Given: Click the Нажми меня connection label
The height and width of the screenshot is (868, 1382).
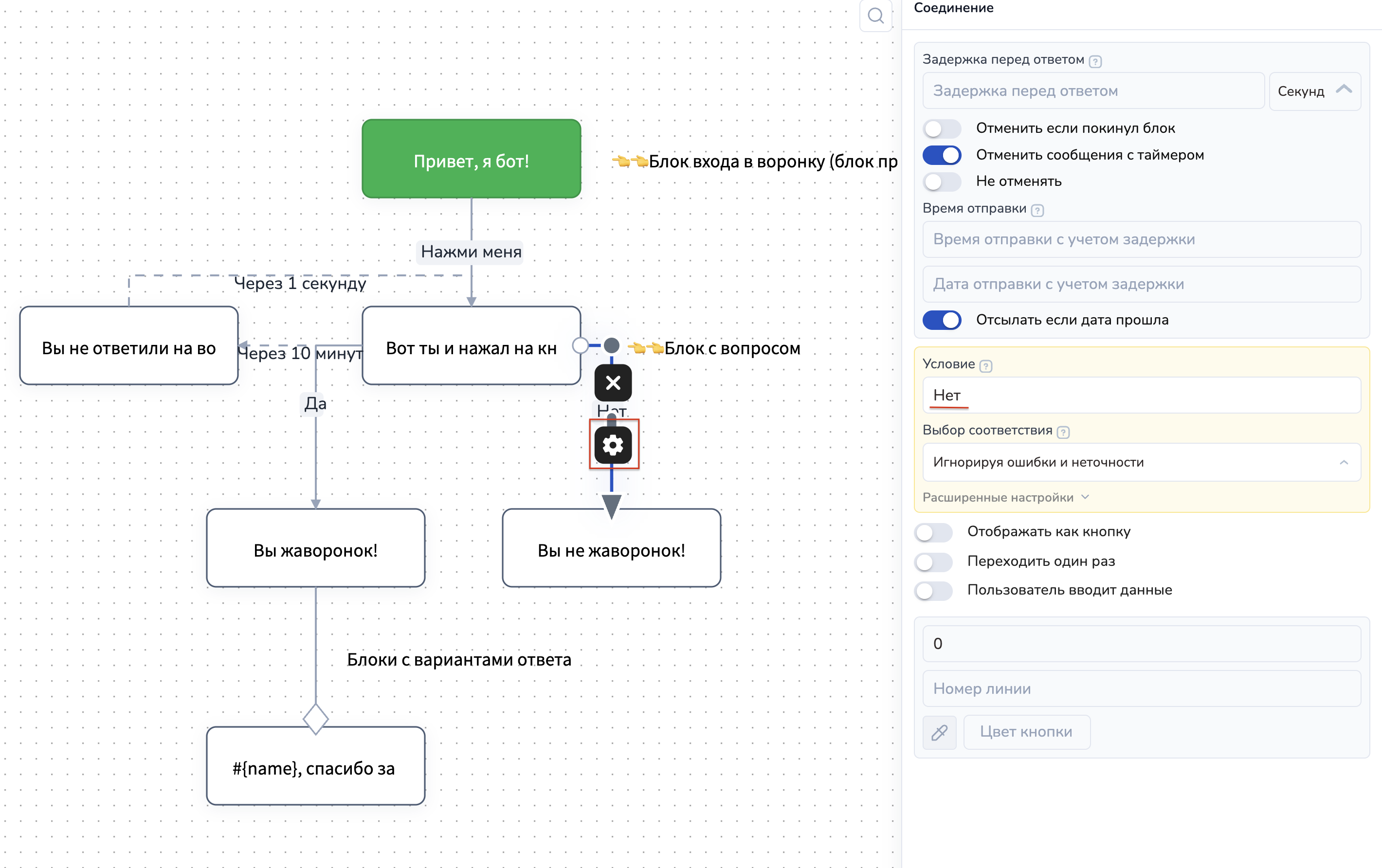Looking at the screenshot, I should [471, 252].
